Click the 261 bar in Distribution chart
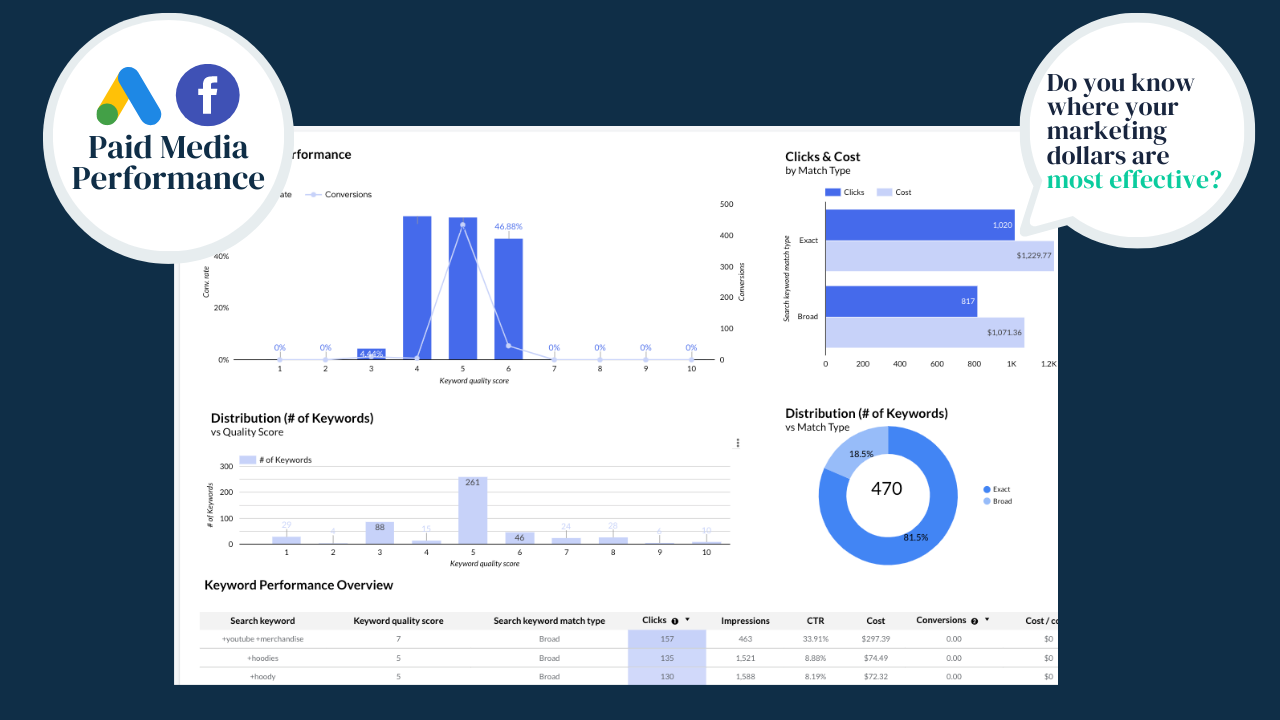Viewport: 1280px width, 720px height. coord(473,510)
